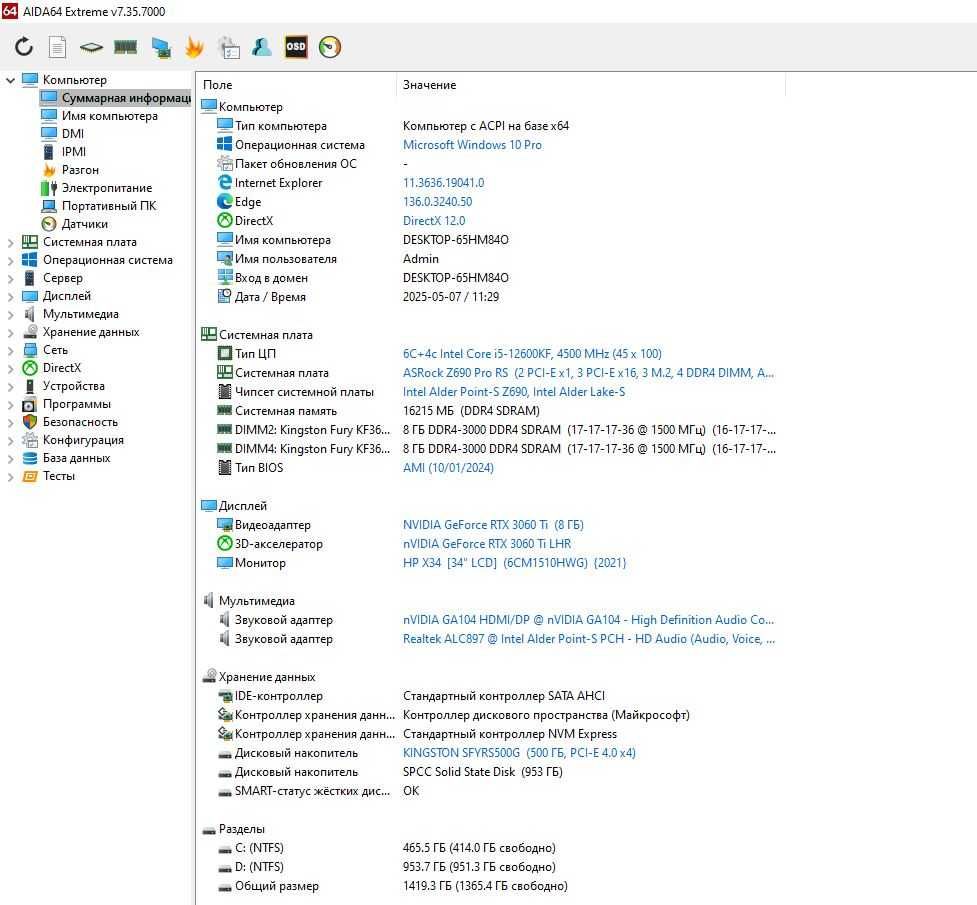
Task: Click the Edge version 136.0.3240.50 link
Action: pyautogui.click(x=437, y=202)
